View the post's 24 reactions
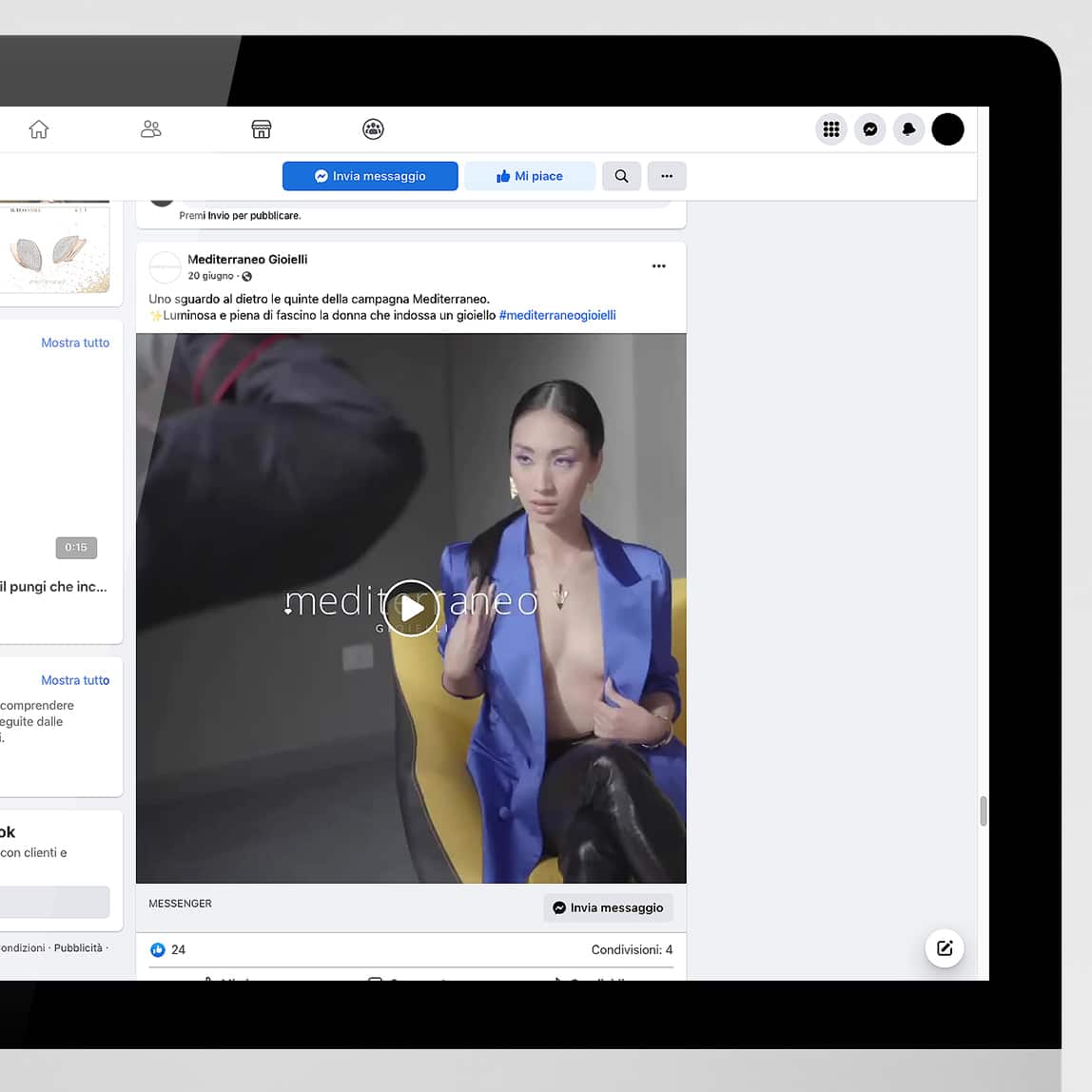Image resolution: width=1092 pixels, height=1092 pixels. pyautogui.click(x=168, y=949)
